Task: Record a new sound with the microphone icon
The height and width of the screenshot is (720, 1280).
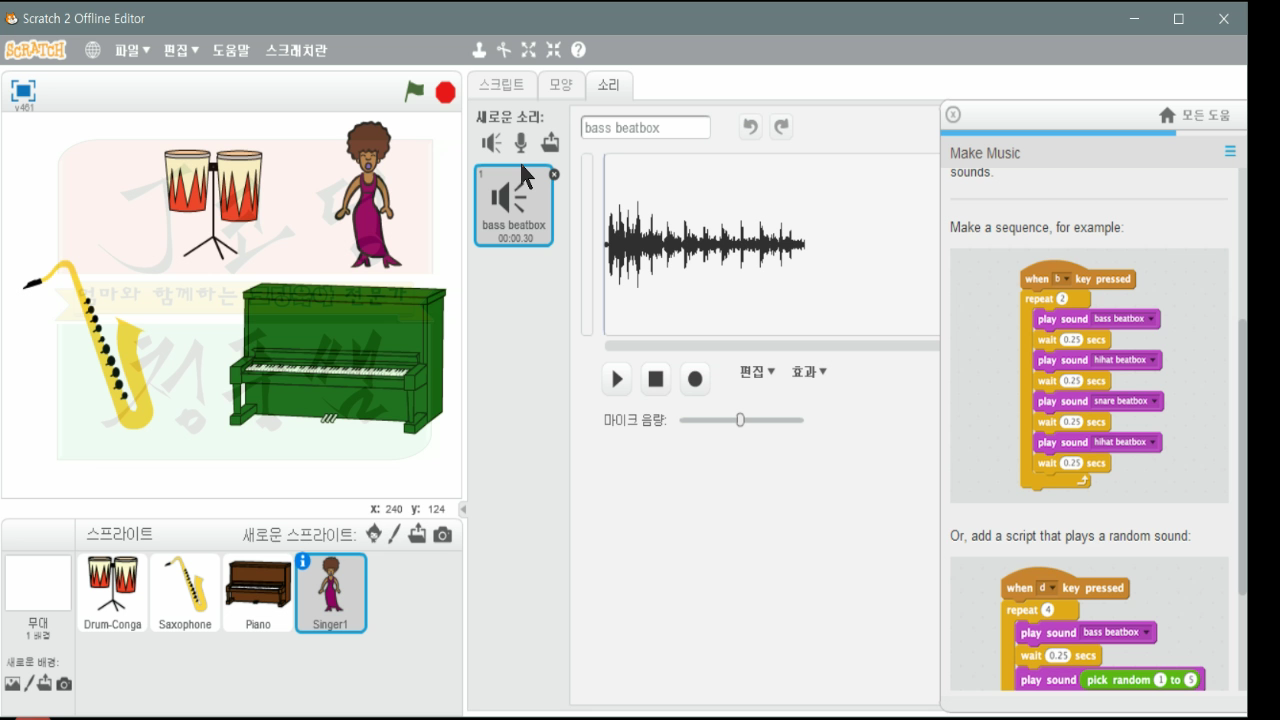Action: [x=521, y=143]
